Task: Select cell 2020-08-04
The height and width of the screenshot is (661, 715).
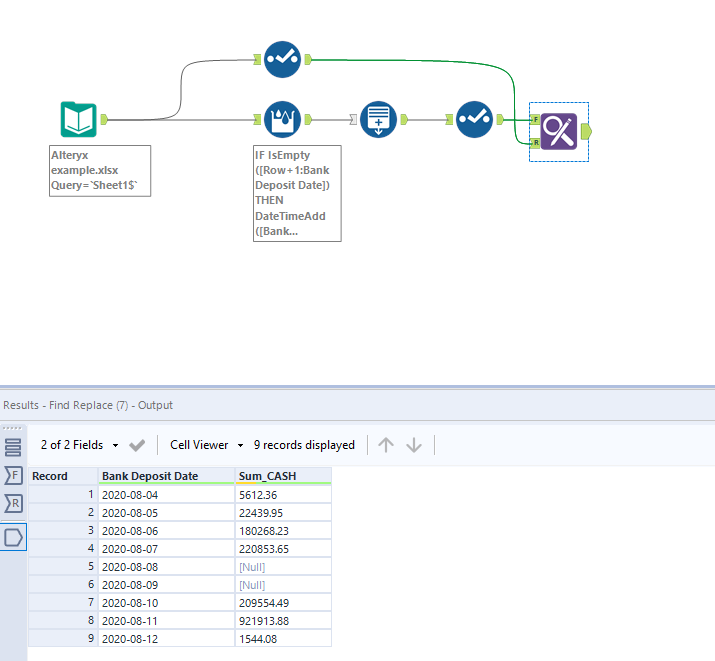Action: pos(166,495)
